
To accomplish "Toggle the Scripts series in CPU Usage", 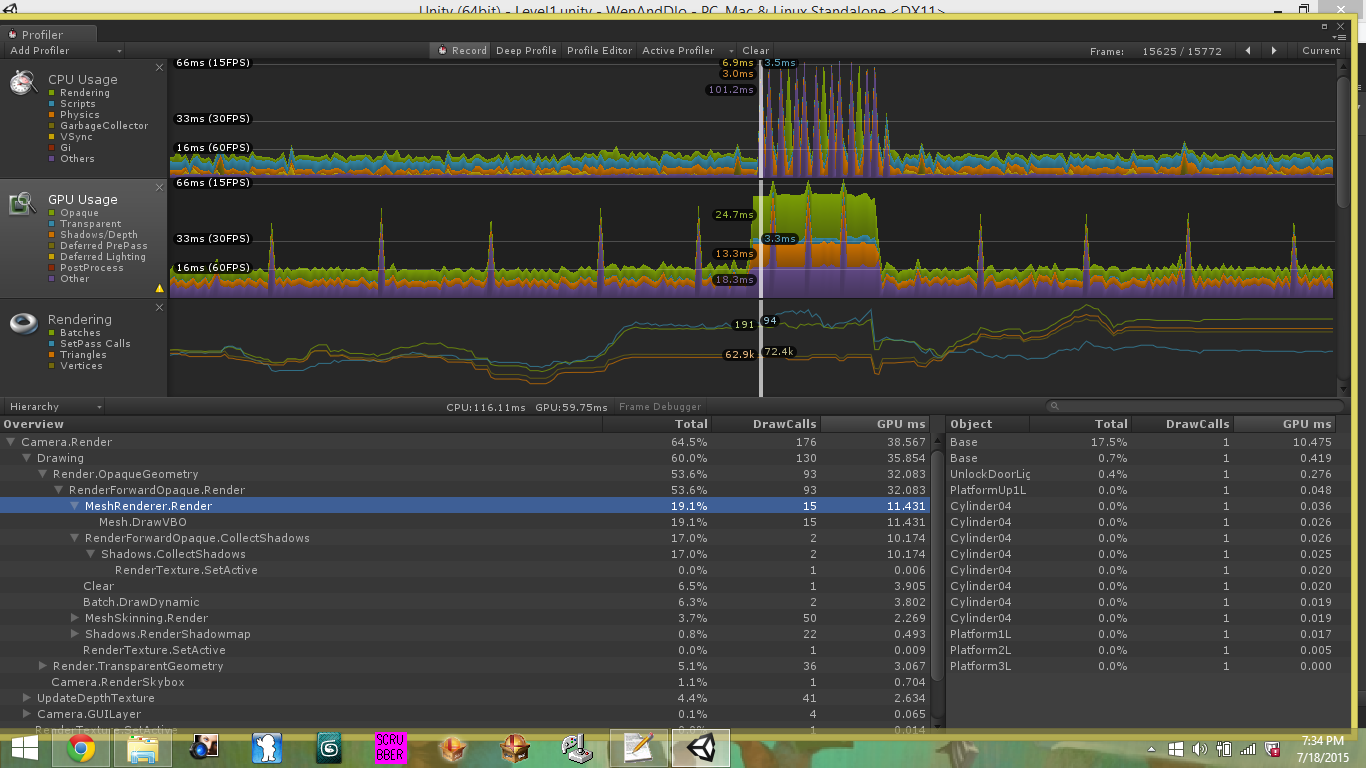I will tap(72, 104).
